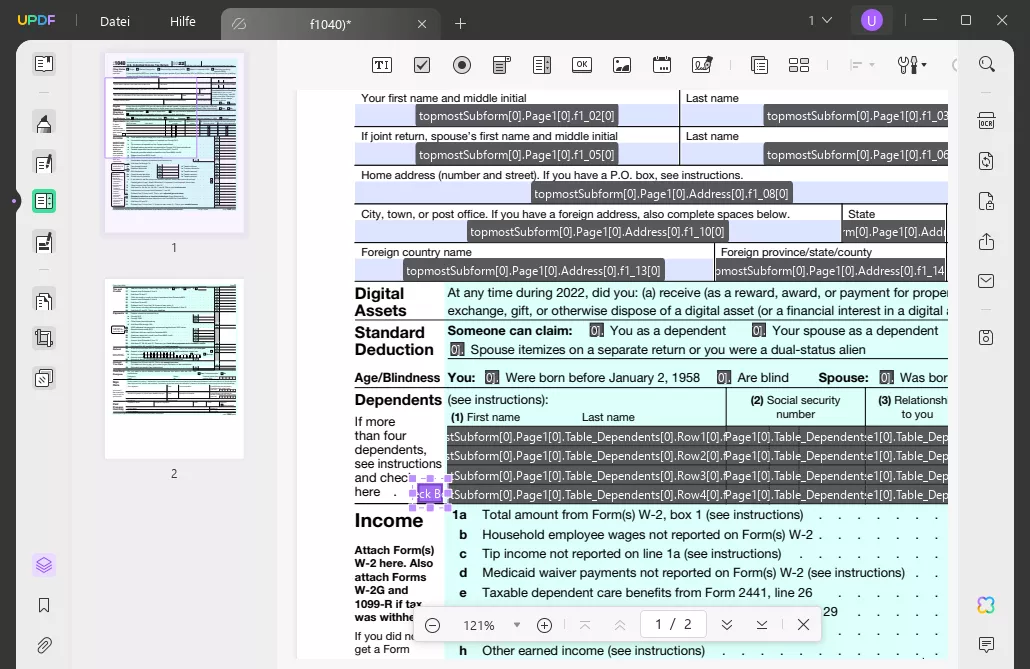
Task: Click the Fill & Sign icon in left sidebar
Action: pyautogui.click(x=44, y=242)
